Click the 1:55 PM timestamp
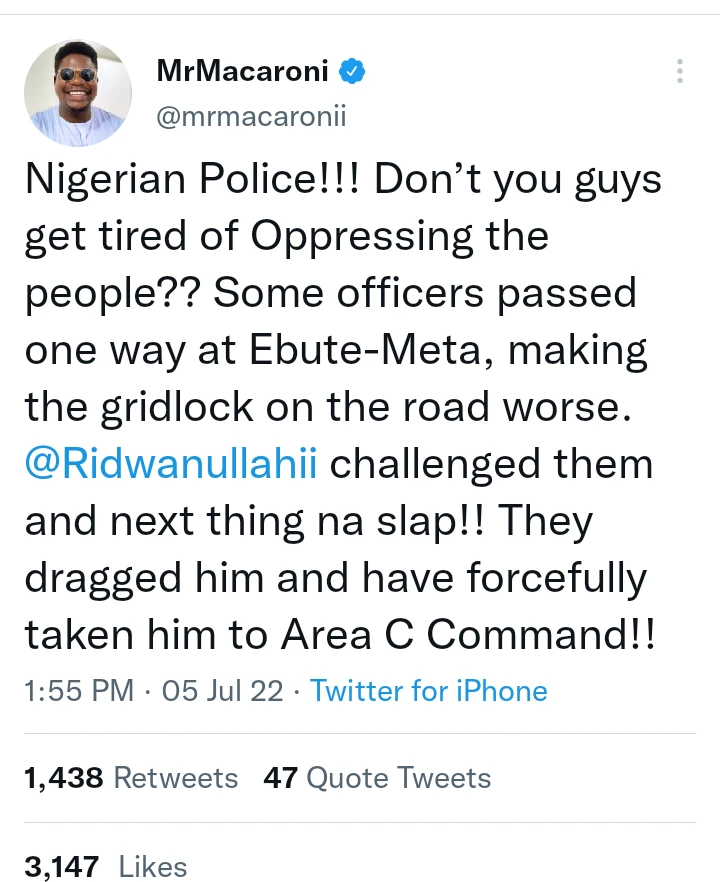This screenshot has width=720, height=882. click(78, 691)
